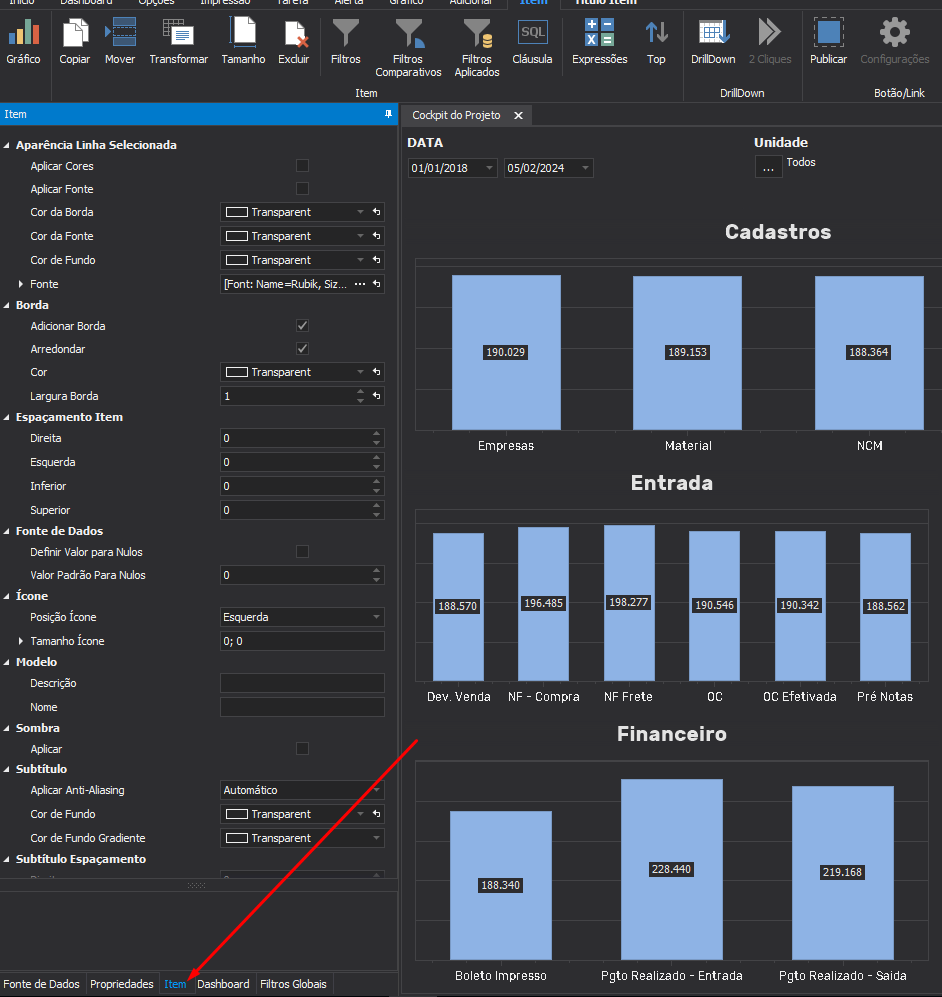The width and height of the screenshot is (942, 997).
Task: Open the Expressões calculator icon
Action: [x=599, y=41]
